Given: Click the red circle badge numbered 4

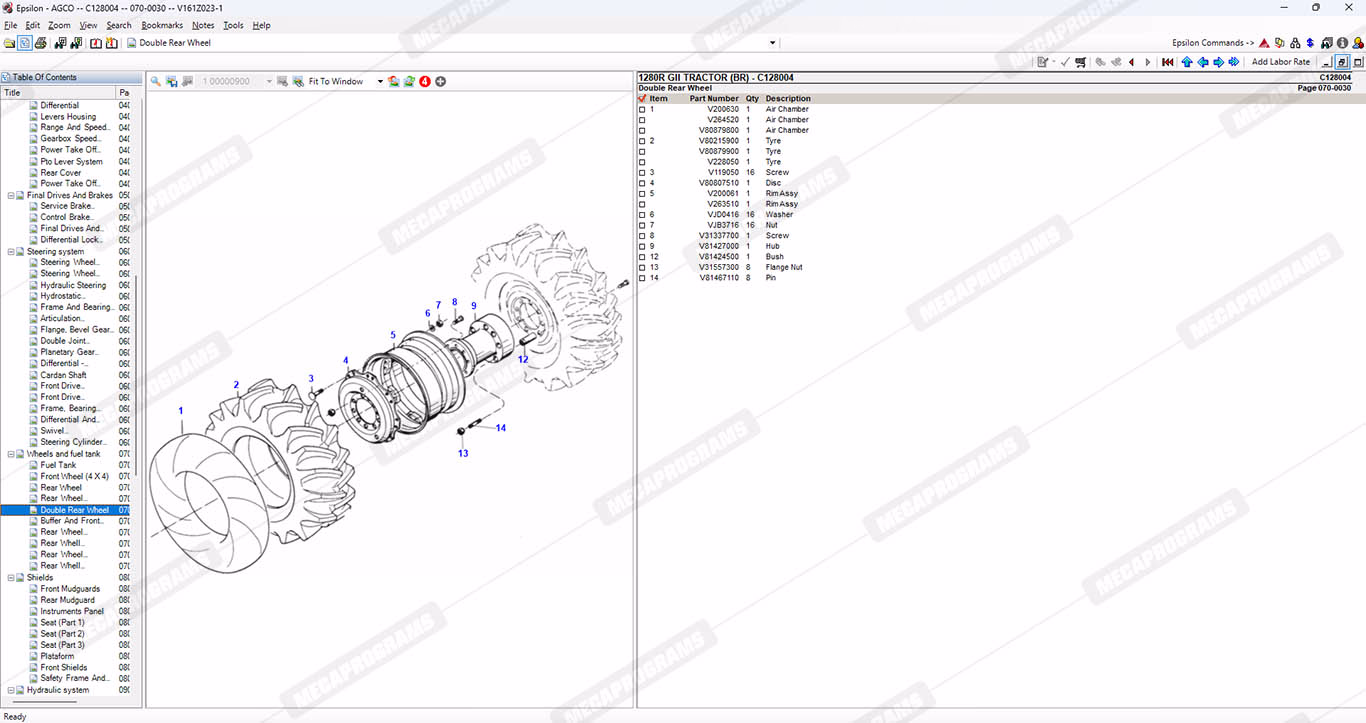Looking at the screenshot, I should (x=425, y=81).
